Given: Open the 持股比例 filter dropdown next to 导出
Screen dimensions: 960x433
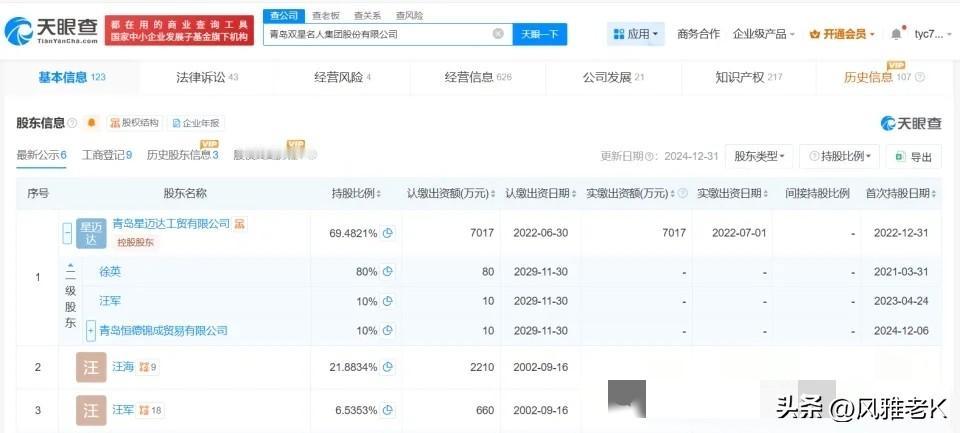Looking at the screenshot, I should point(839,156).
